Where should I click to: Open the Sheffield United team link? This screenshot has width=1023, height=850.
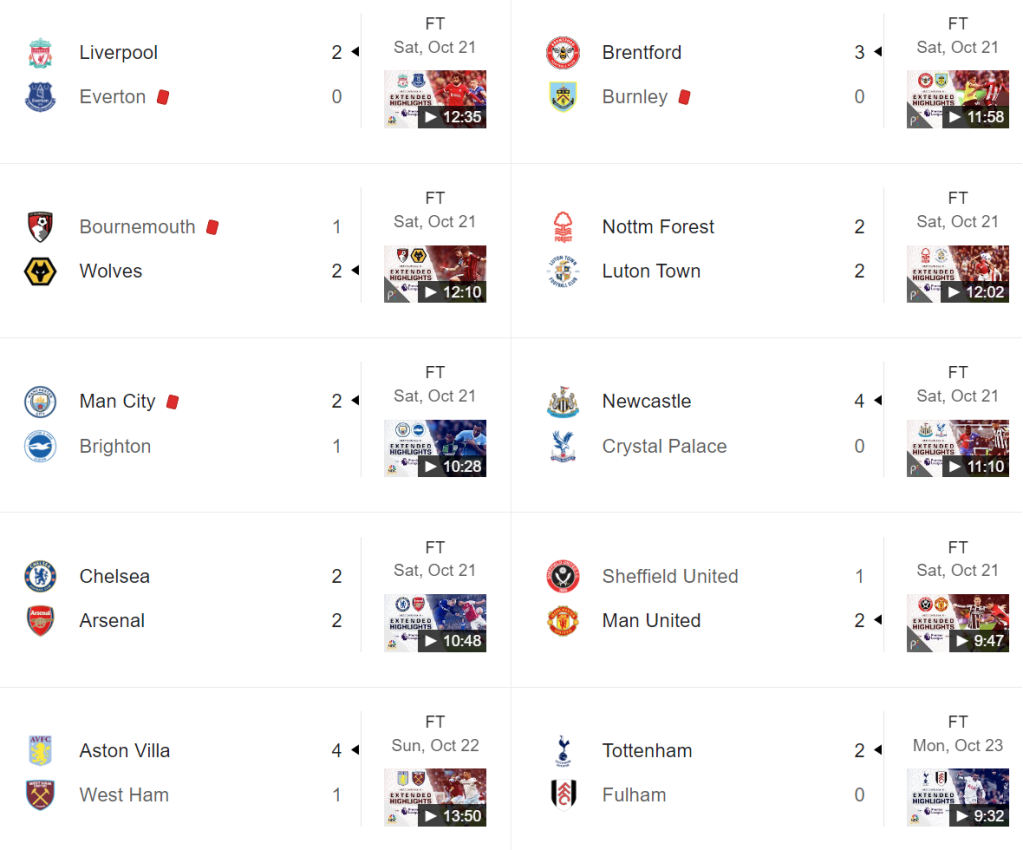(670, 576)
